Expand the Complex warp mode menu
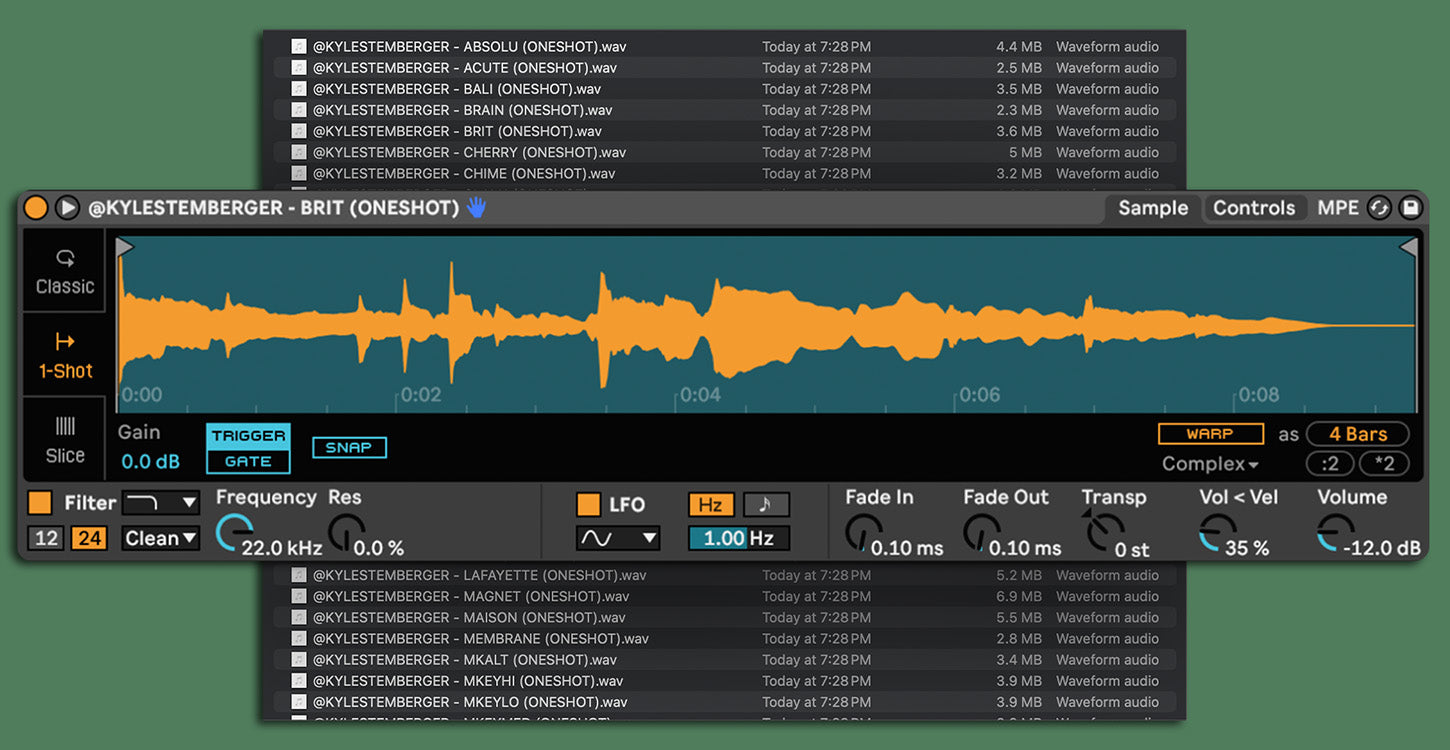Image resolution: width=1450 pixels, height=750 pixels. pos(1210,464)
